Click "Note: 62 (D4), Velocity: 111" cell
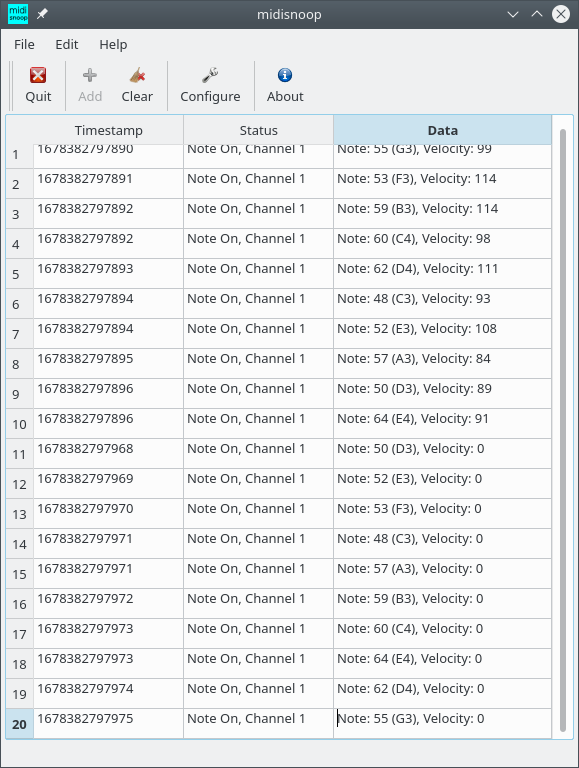 tap(442, 274)
